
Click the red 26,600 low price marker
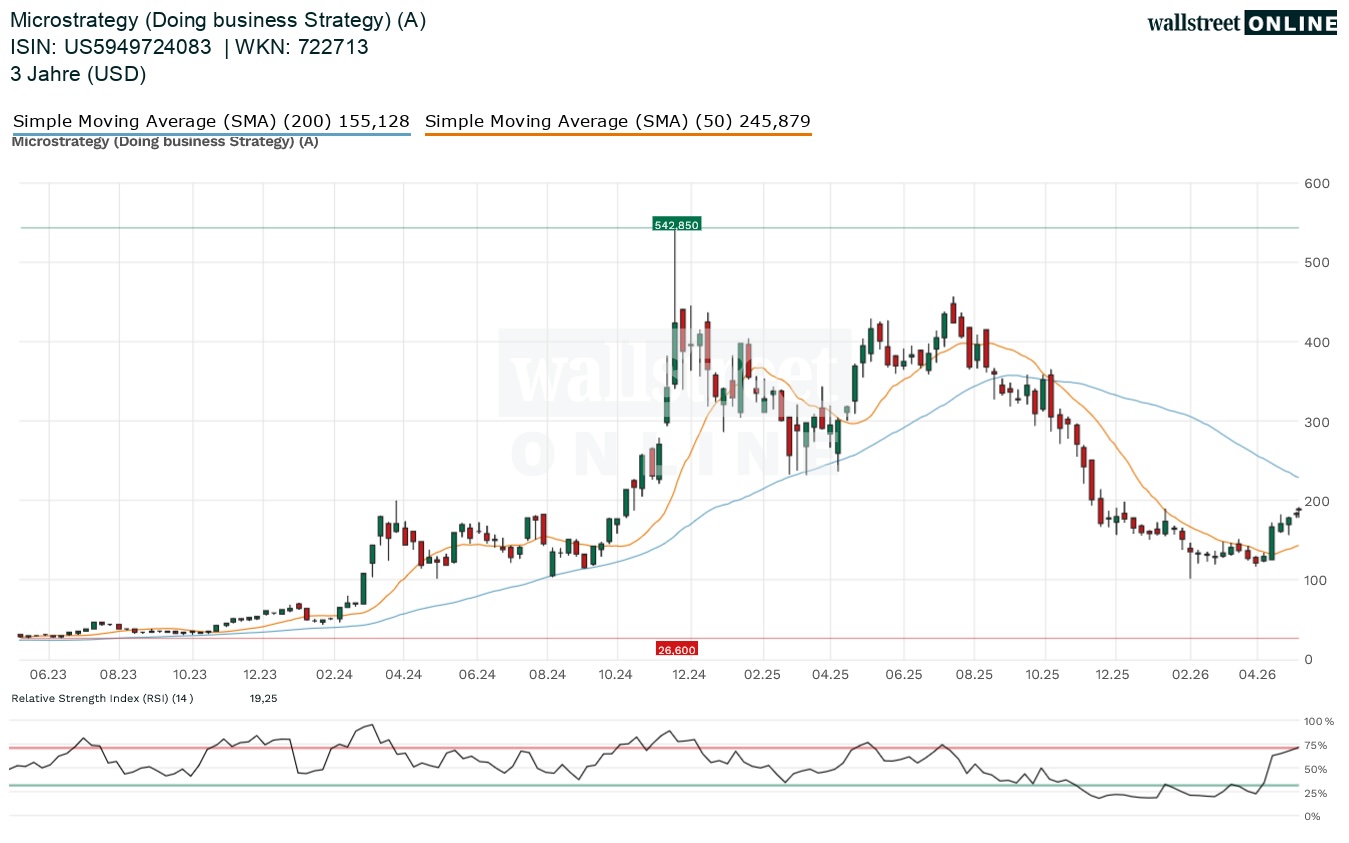tap(676, 649)
